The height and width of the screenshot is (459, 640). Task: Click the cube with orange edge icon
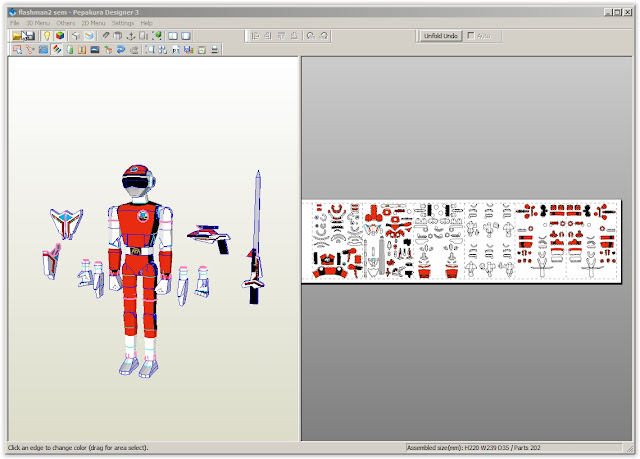pos(89,36)
